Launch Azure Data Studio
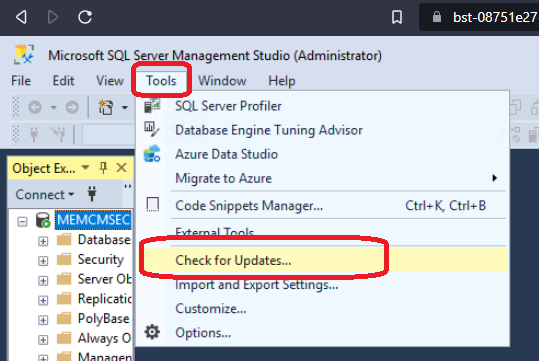 point(323,154)
